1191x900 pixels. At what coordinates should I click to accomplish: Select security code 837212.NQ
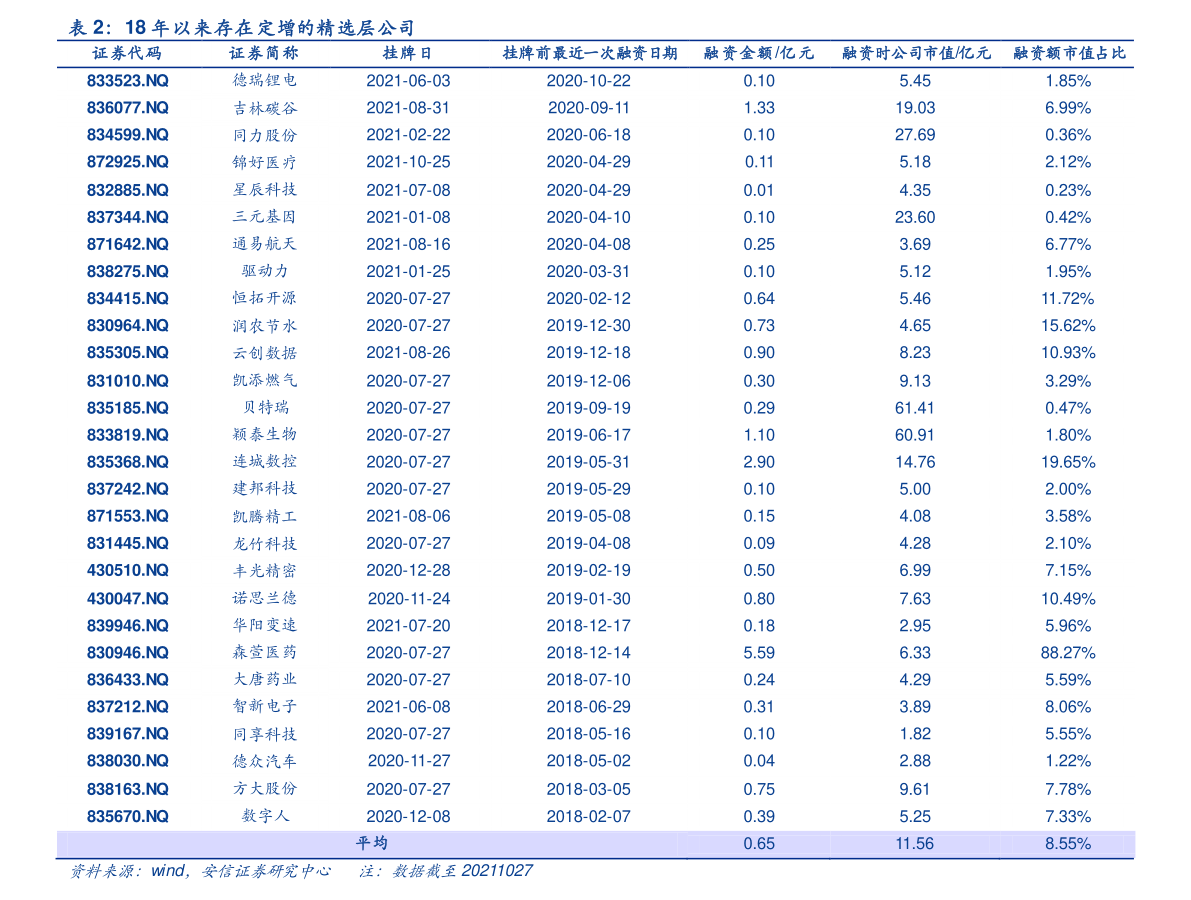coord(128,706)
